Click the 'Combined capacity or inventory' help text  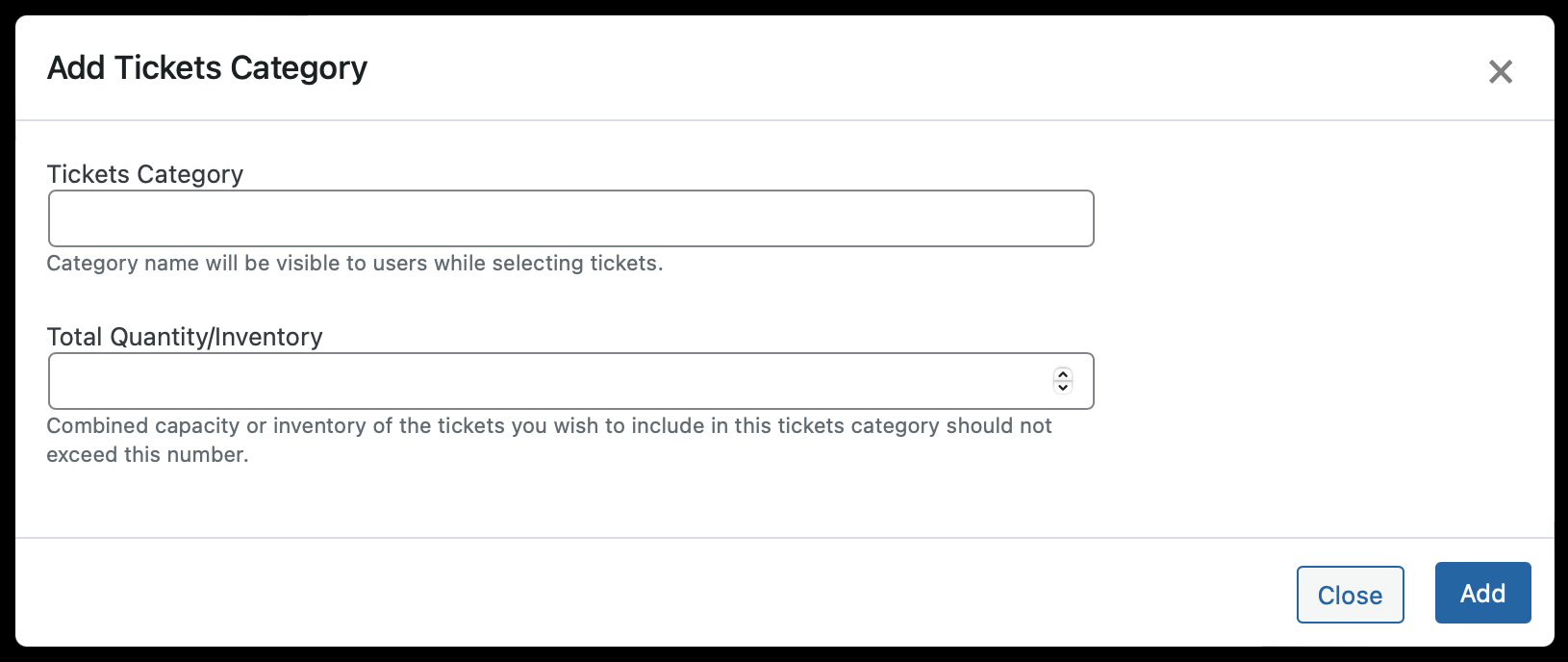(549, 425)
